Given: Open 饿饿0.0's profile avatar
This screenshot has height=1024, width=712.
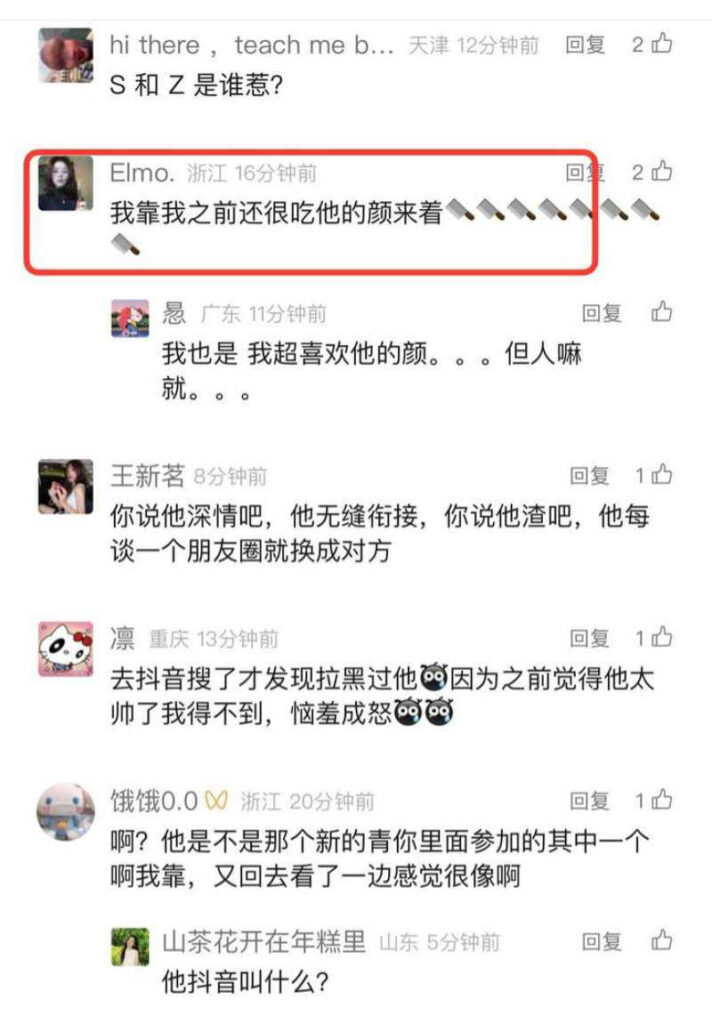Looking at the screenshot, I should pos(65,811).
